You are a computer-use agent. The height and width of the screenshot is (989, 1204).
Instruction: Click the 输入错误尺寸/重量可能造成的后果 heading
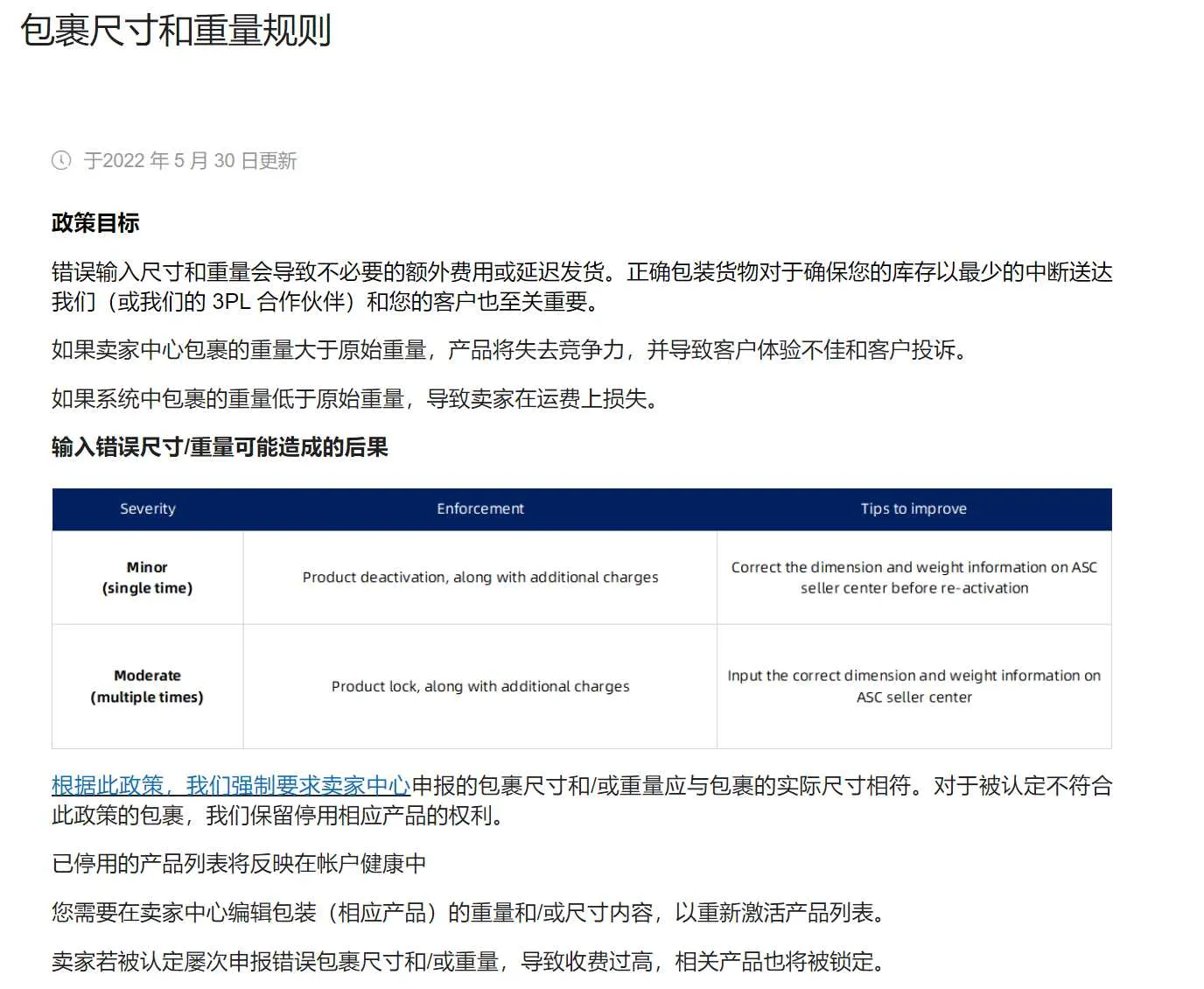click(x=221, y=447)
